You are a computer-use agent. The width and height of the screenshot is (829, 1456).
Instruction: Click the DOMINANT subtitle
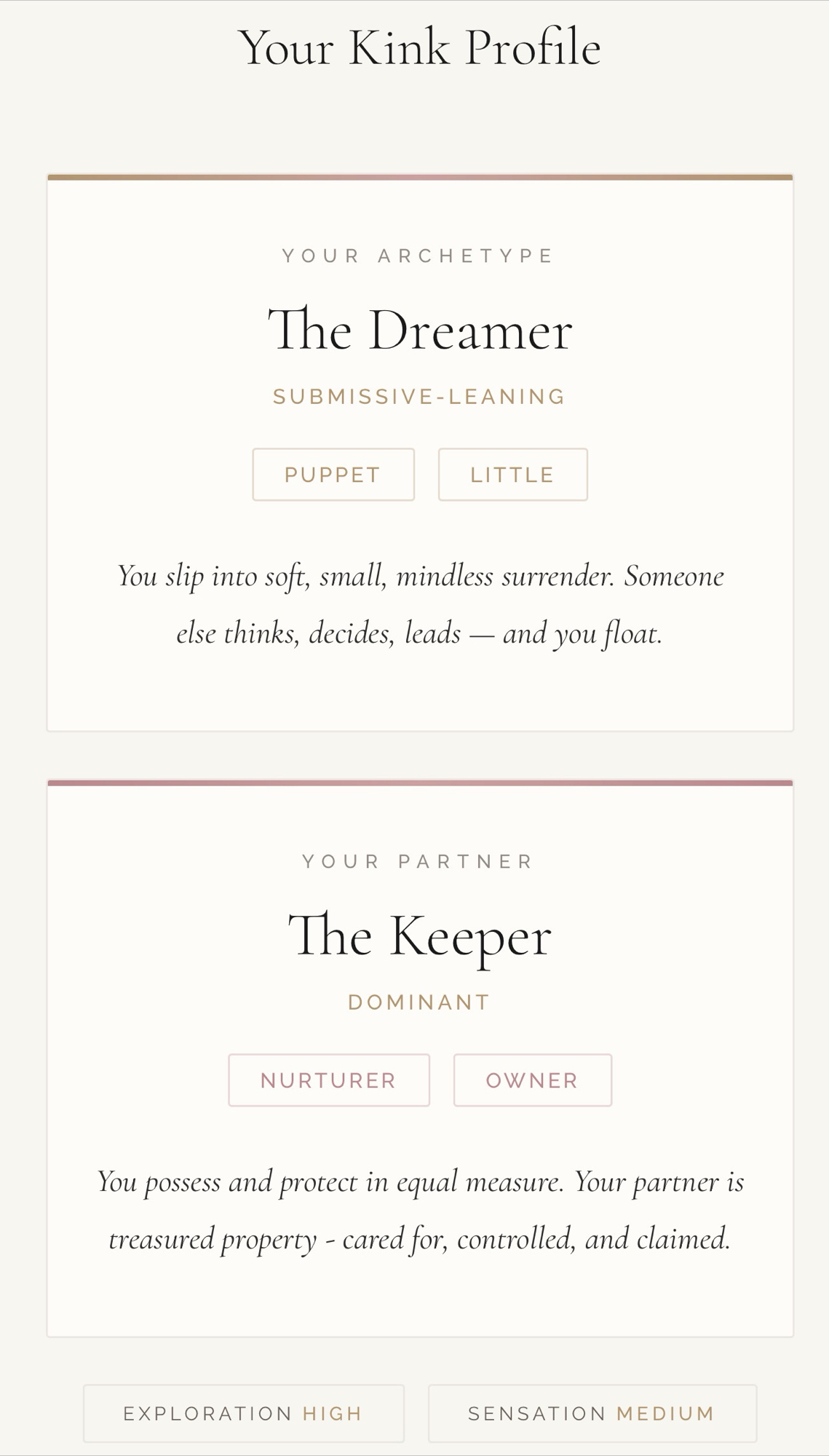pos(419,1002)
